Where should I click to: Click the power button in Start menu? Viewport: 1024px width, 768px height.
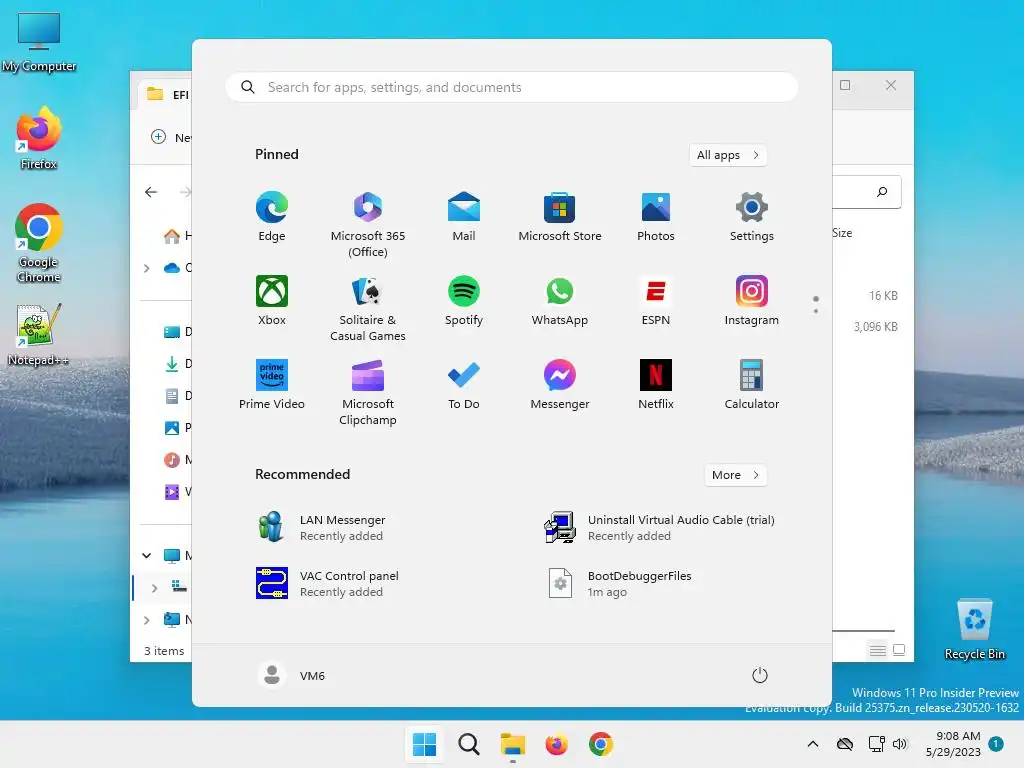click(x=760, y=675)
